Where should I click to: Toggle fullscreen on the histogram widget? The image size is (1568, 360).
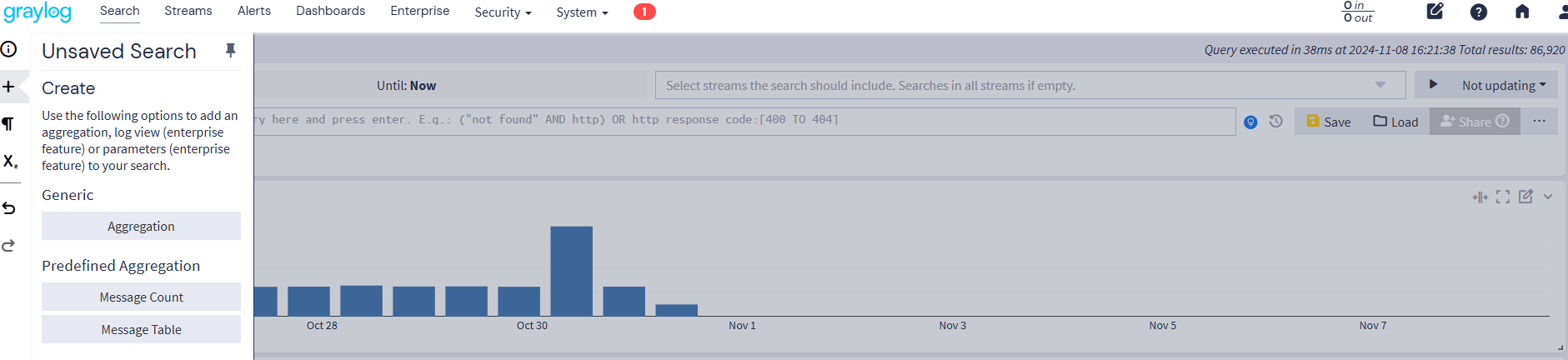click(1503, 197)
